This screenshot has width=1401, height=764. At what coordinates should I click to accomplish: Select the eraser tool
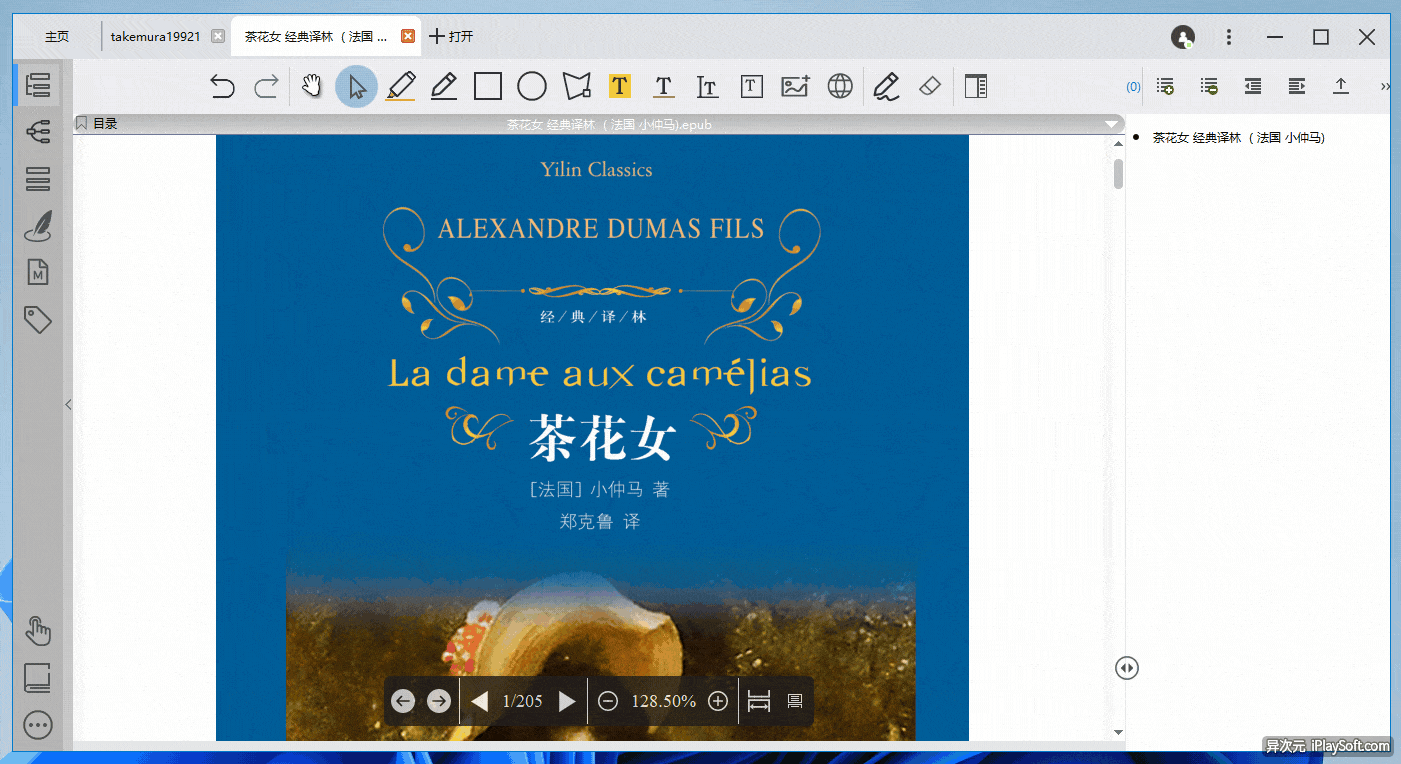930,86
